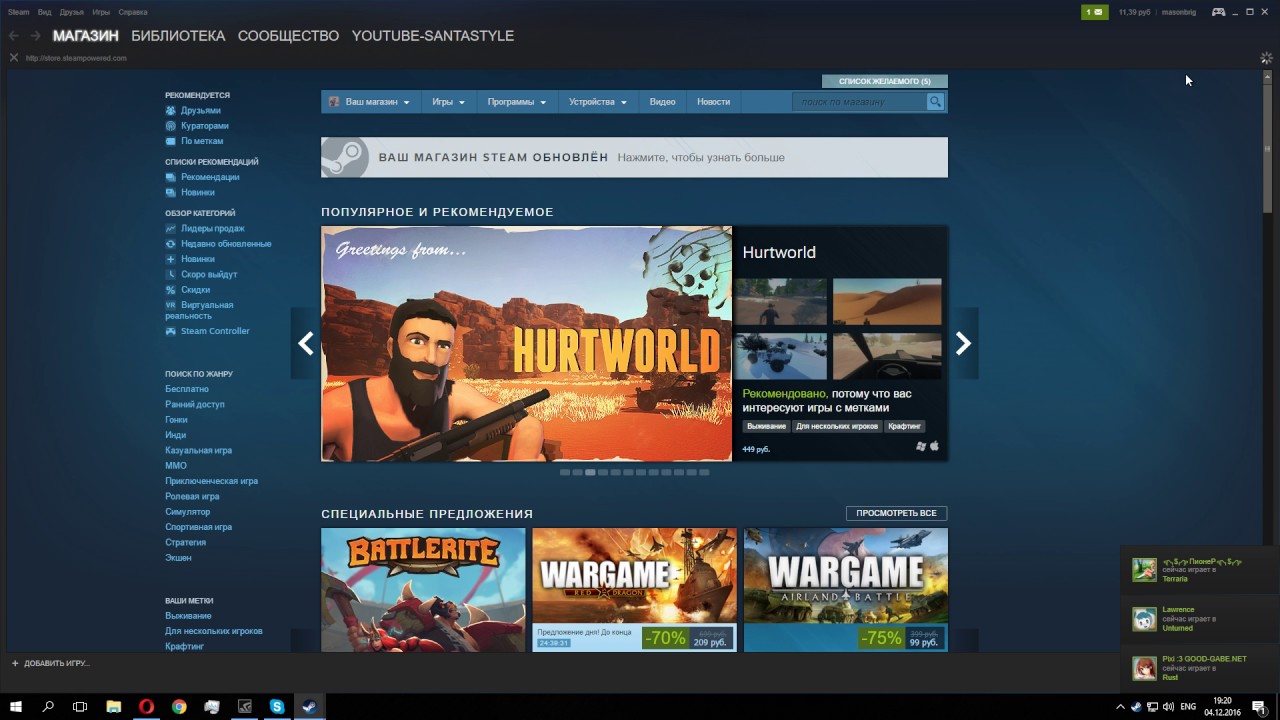Click the tags icon beside По меткам
1280x720 pixels.
pyautogui.click(x=171, y=141)
